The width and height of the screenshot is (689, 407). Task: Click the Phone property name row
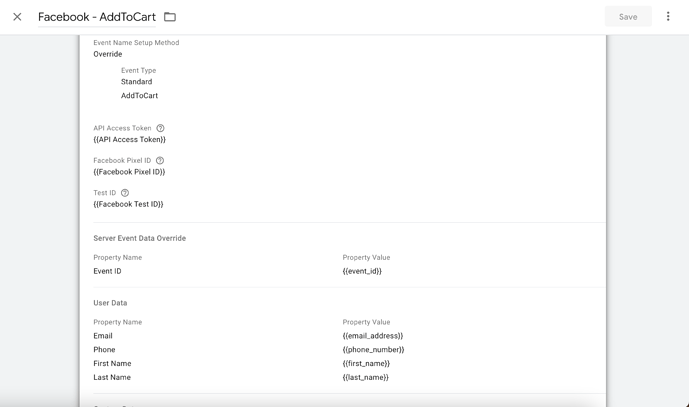coord(104,349)
